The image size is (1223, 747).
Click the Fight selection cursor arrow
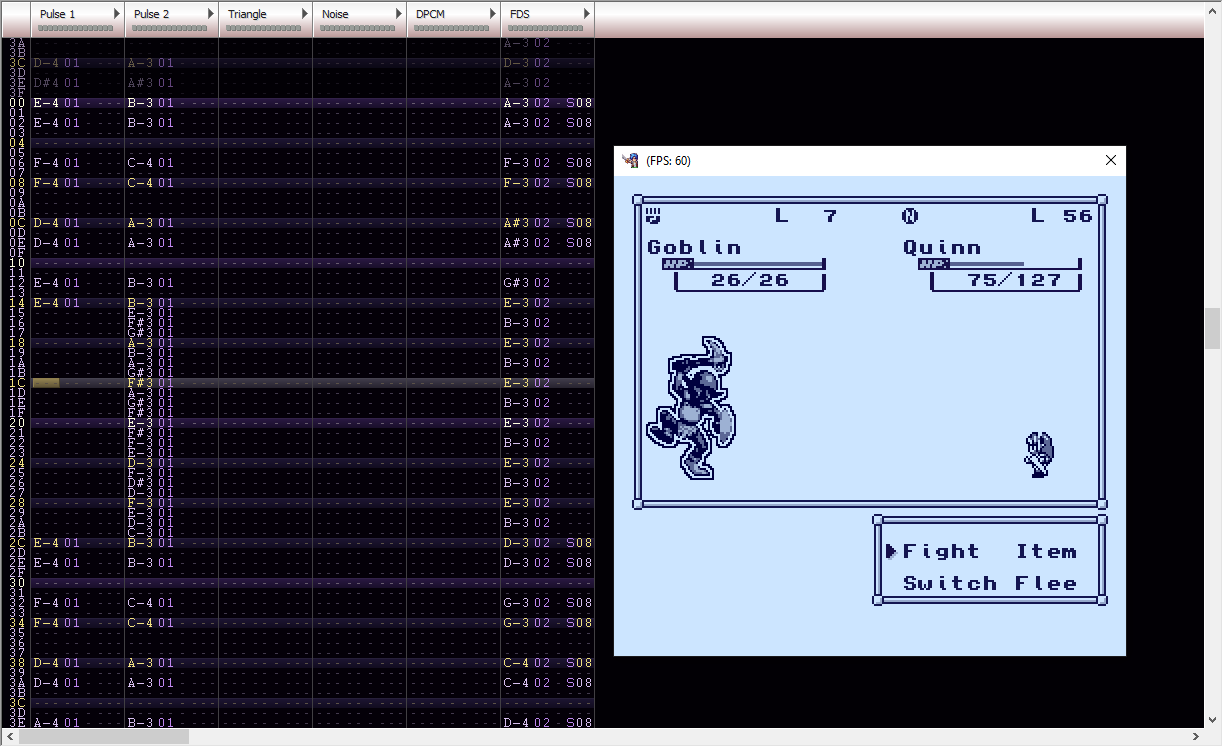coord(890,551)
